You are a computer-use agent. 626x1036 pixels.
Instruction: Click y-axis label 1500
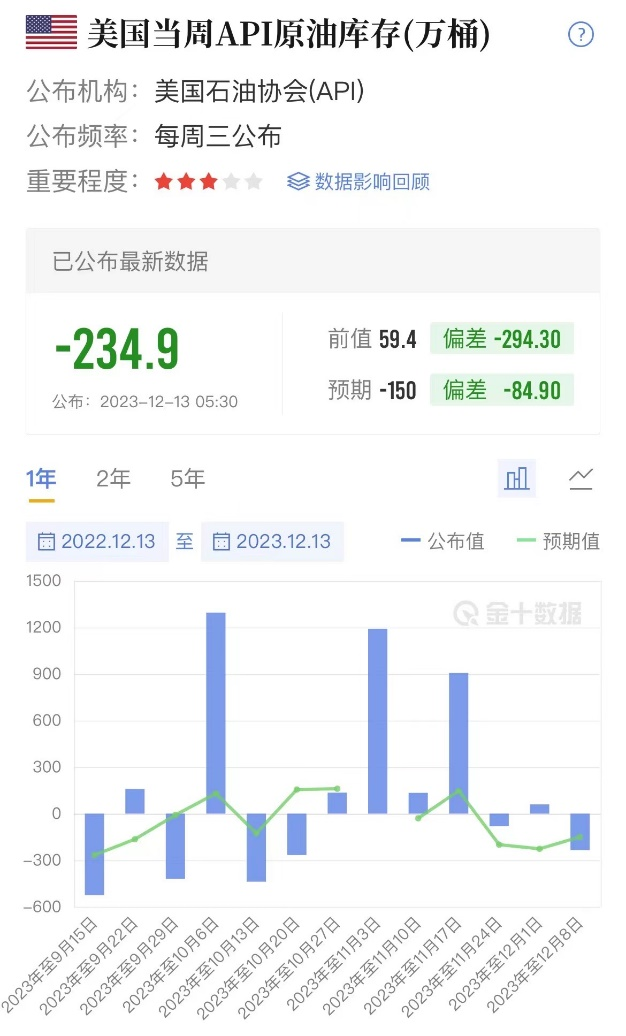(x=43, y=581)
